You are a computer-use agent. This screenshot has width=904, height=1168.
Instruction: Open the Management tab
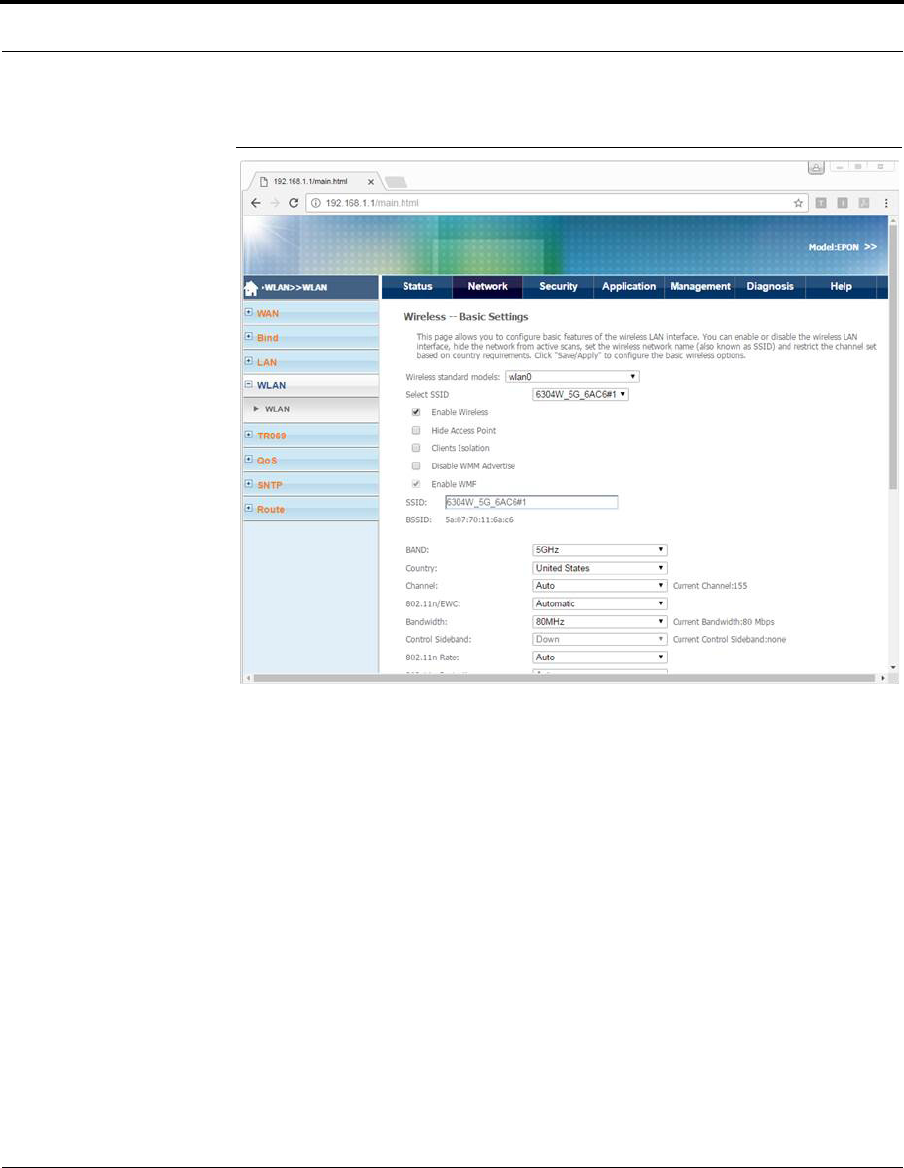pyautogui.click(x=700, y=287)
